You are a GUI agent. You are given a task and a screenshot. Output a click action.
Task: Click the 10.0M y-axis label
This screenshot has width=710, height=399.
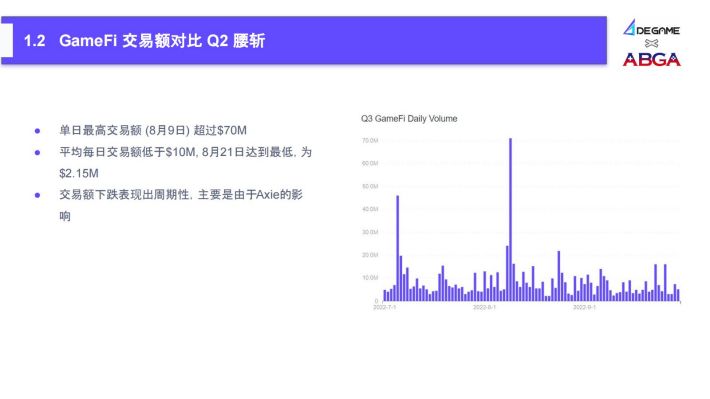370,278
